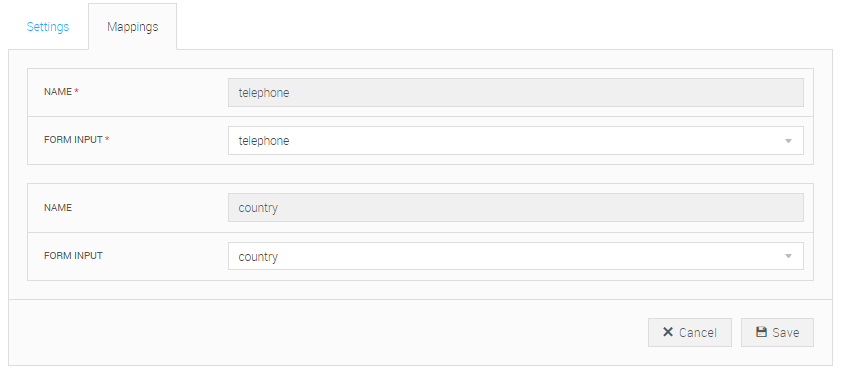Click the red asterisk beside first NAME label
The width and height of the screenshot is (841, 374).
click(76, 92)
